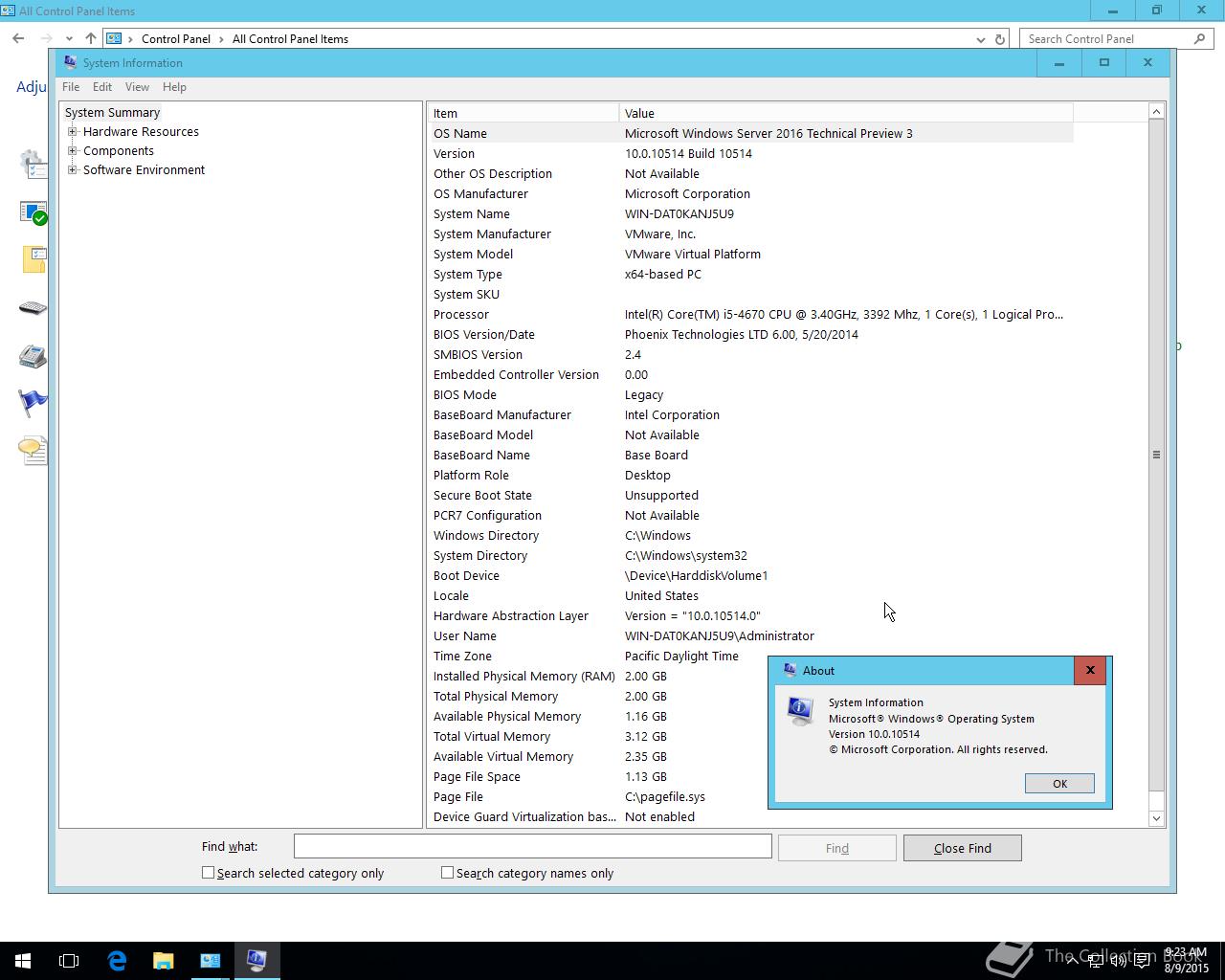The image size is (1225, 980).
Task: Open Control Panel gear-and-checklist icon
Action: (x=33, y=164)
